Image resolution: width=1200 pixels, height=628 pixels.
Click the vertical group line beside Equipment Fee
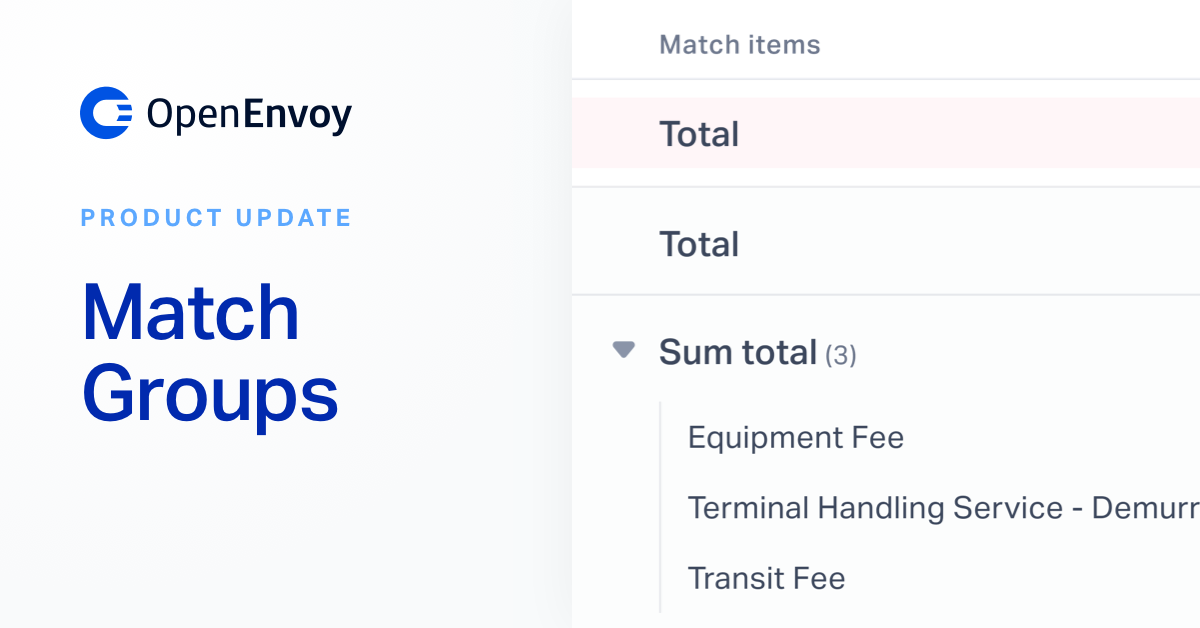pyautogui.click(x=660, y=507)
